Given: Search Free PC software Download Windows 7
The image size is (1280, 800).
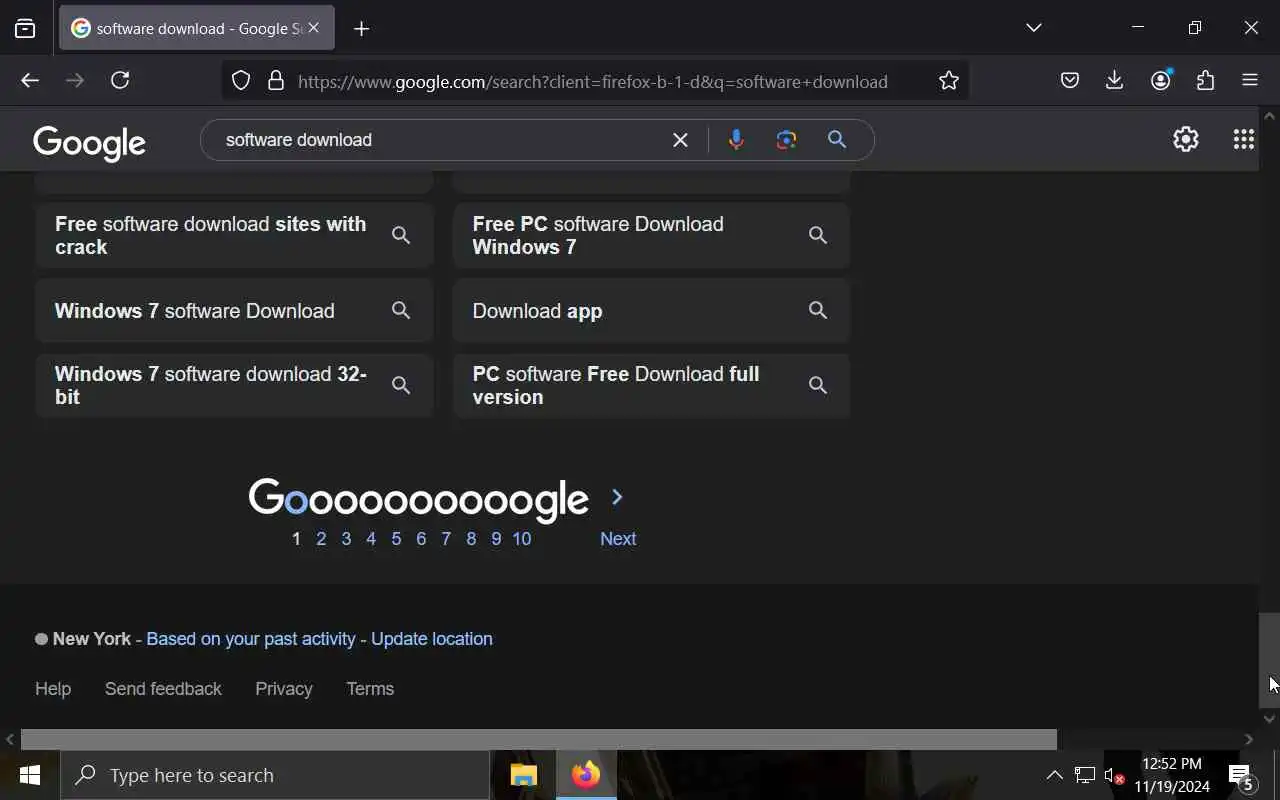Looking at the screenshot, I should 651,235.
